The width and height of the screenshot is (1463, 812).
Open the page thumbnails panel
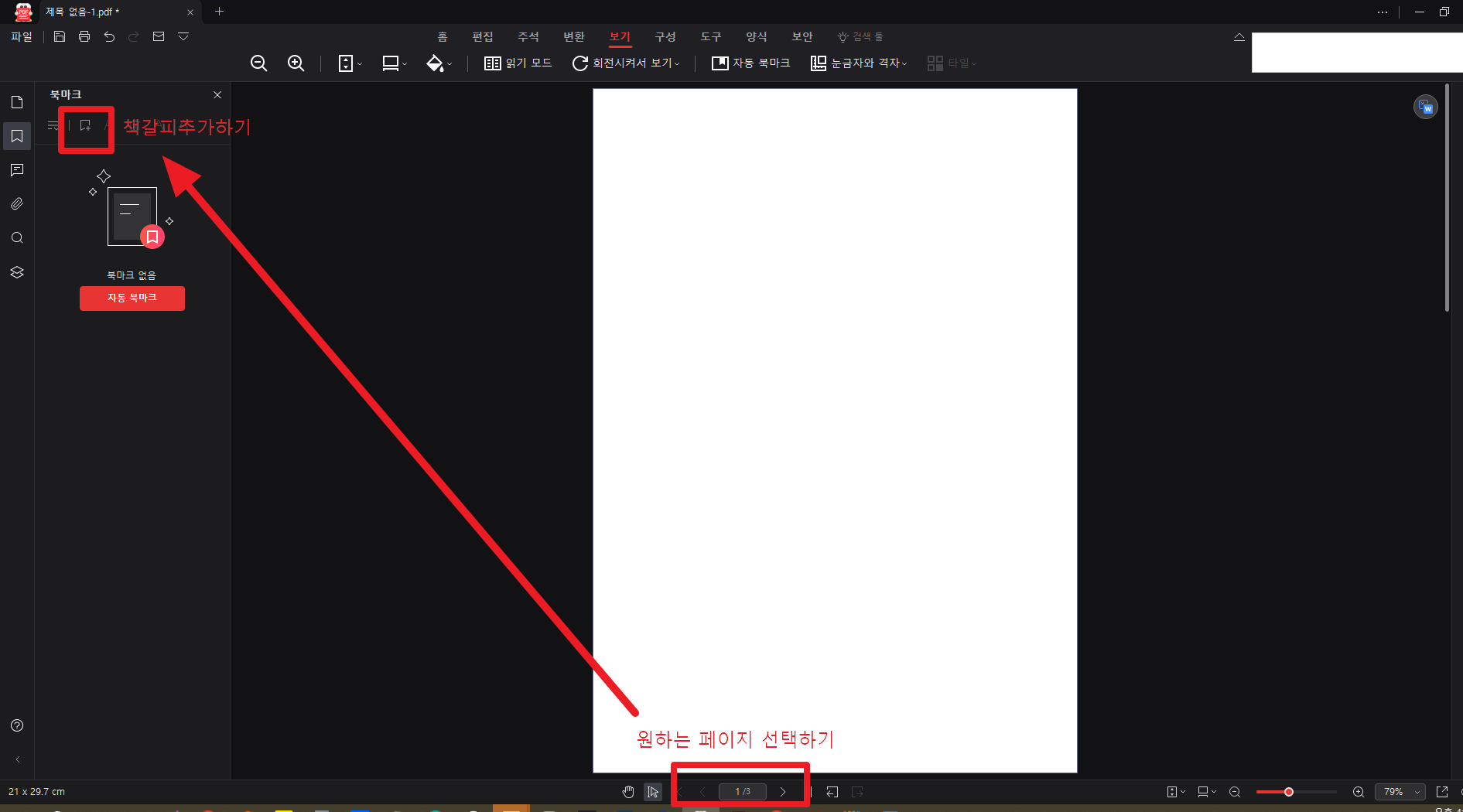coord(16,102)
